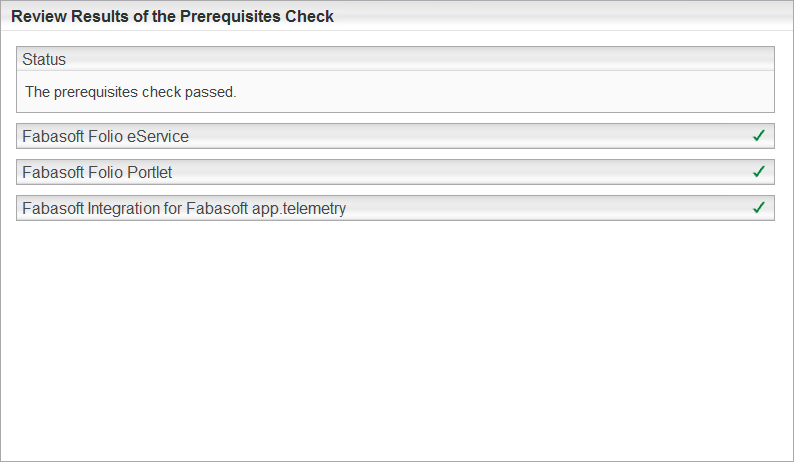Viewport: 794px width, 462px height.
Task: Click the word 'passed' in the status message
Action: point(210,92)
